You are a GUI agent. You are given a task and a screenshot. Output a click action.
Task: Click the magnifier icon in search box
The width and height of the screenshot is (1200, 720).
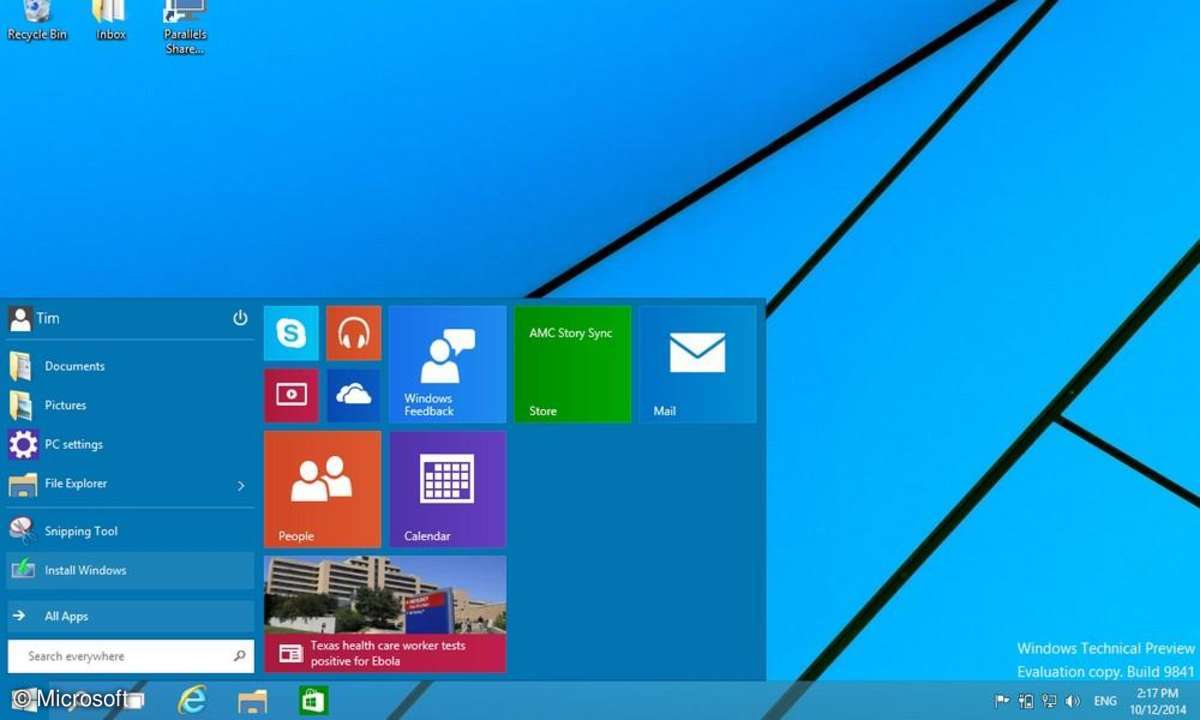239,656
